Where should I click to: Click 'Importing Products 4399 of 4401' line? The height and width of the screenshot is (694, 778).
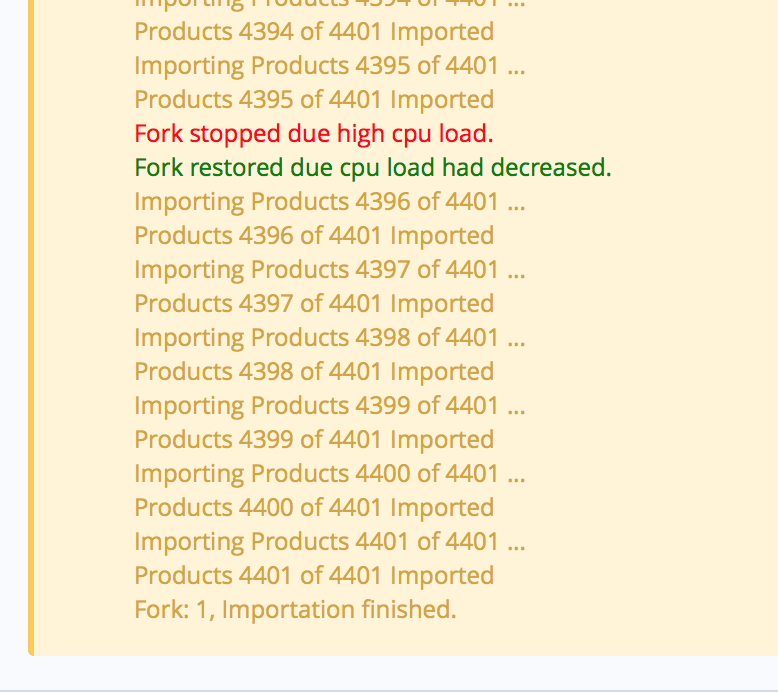(329, 406)
